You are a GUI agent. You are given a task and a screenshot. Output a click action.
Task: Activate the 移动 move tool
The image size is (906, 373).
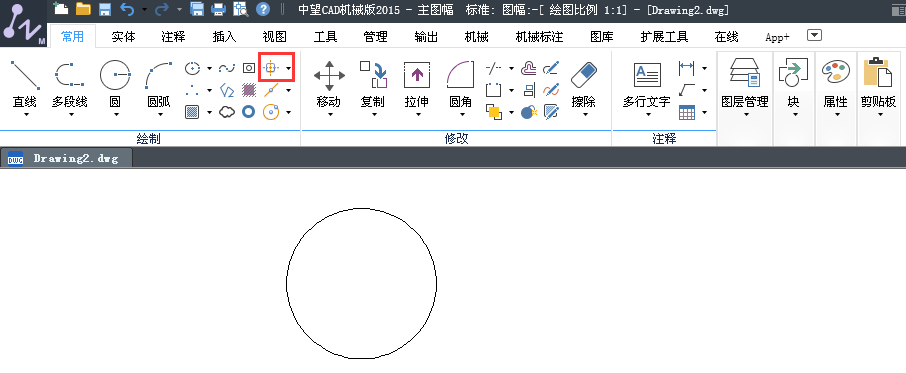pos(329,83)
